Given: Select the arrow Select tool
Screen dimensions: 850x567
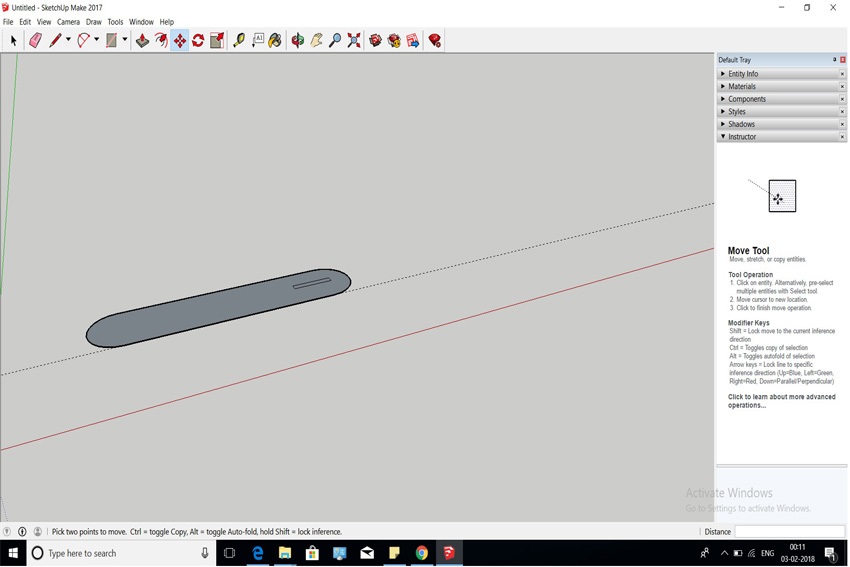Looking at the screenshot, I should (x=14, y=41).
